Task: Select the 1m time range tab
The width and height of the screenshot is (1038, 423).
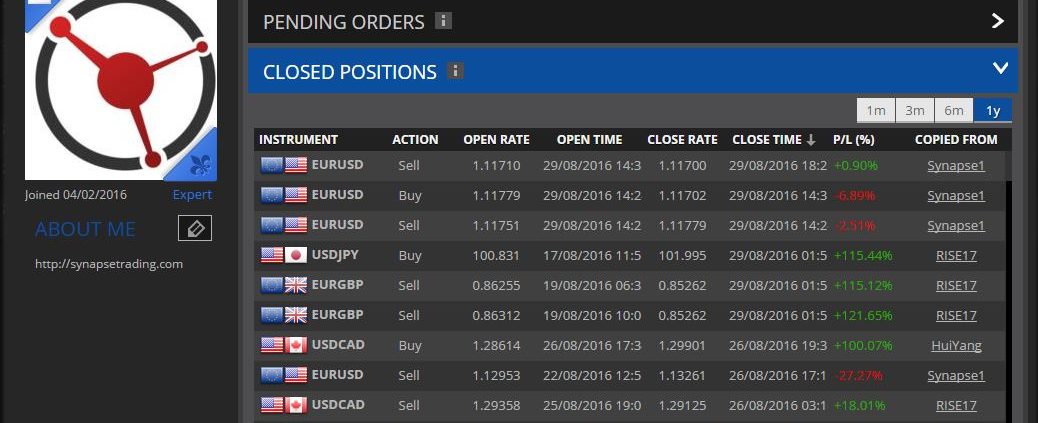Action: [x=876, y=110]
